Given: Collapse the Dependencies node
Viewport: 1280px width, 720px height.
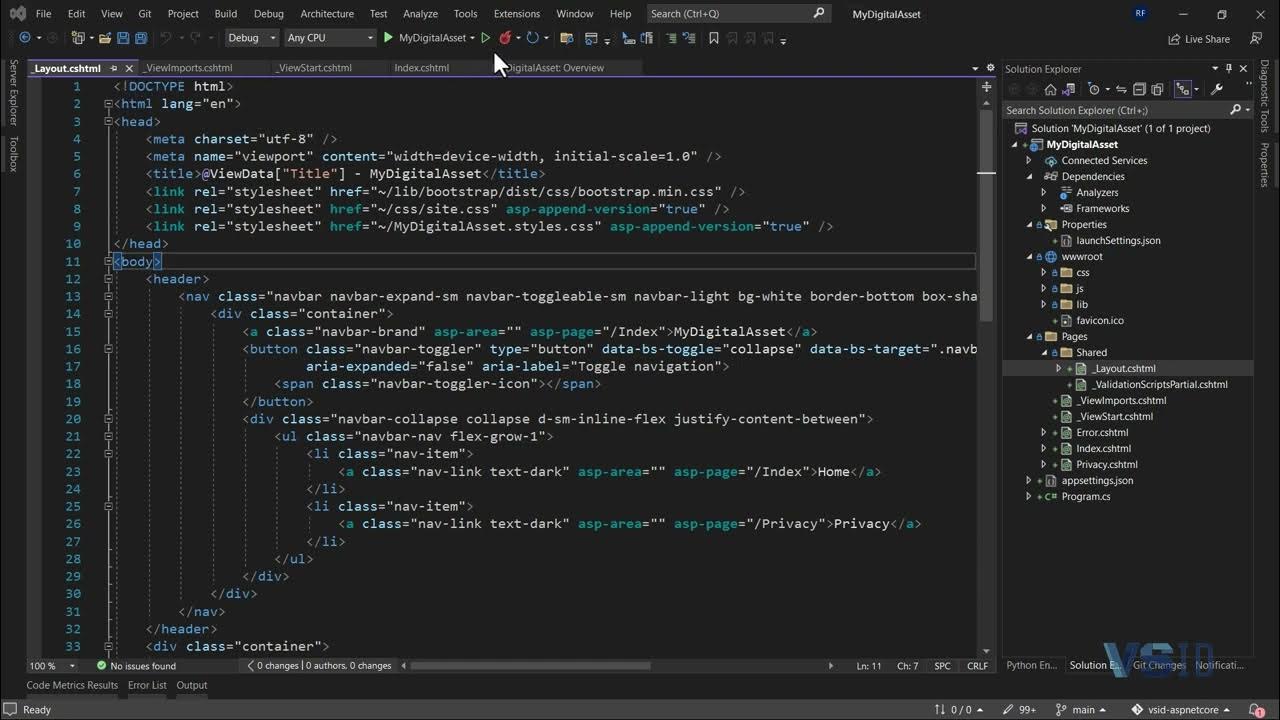Looking at the screenshot, I should click(1028, 176).
